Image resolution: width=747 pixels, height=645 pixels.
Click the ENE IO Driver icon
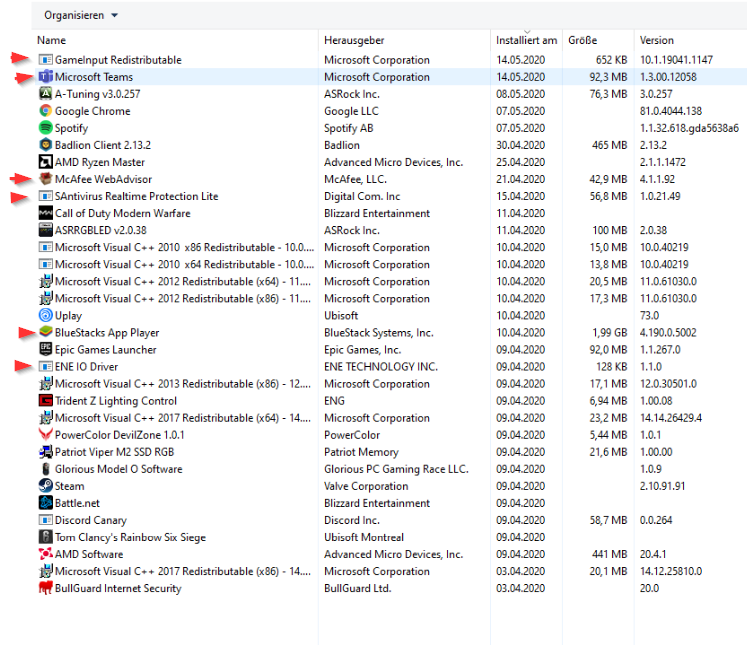point(45,366)
